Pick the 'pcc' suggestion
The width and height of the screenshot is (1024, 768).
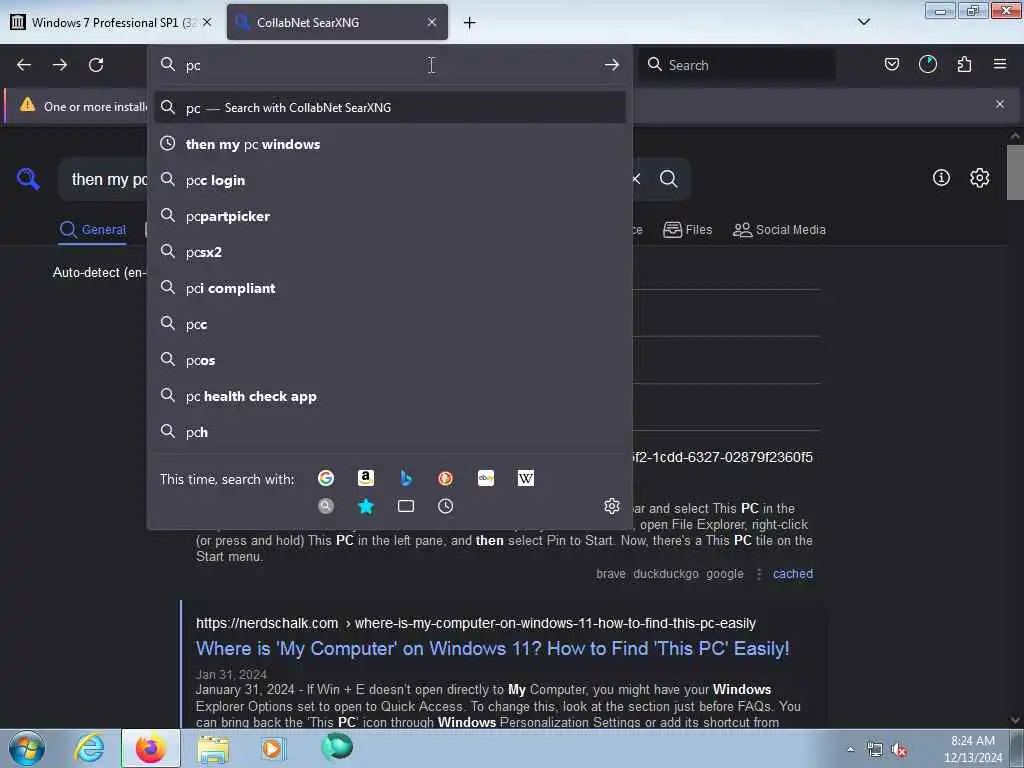[390, 324]
